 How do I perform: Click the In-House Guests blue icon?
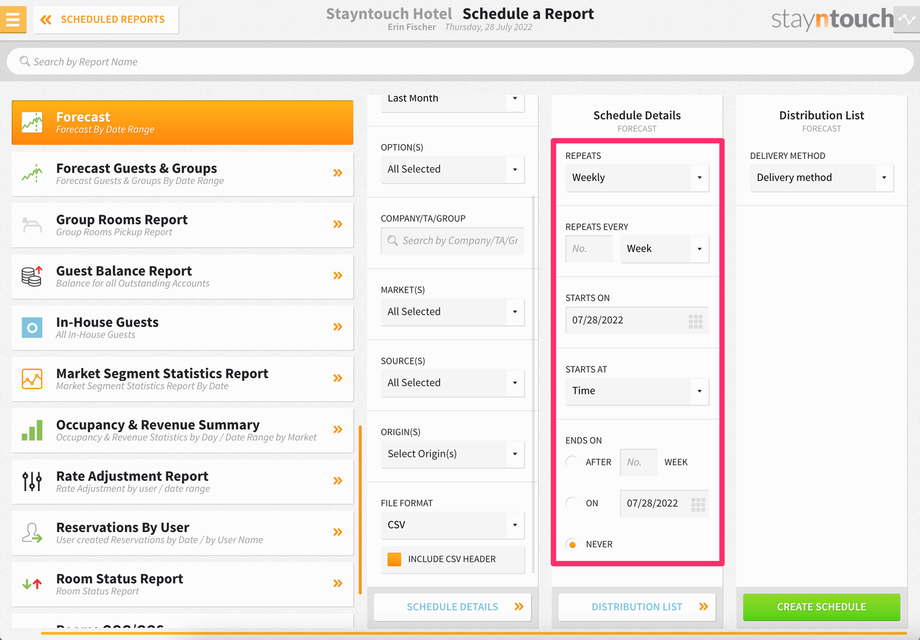[x=32, y=327]
